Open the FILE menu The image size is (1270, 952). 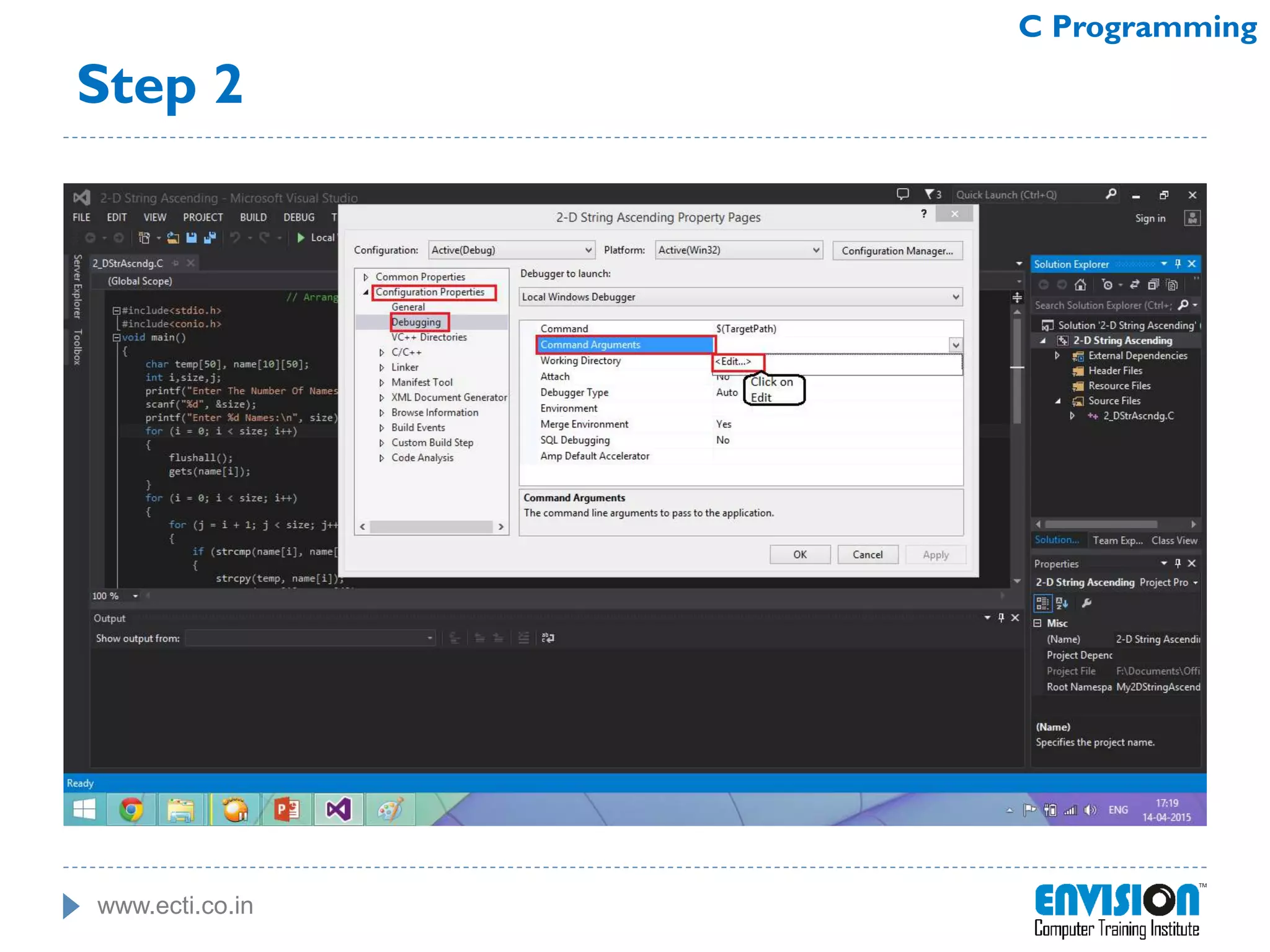[x=81, y=218]
